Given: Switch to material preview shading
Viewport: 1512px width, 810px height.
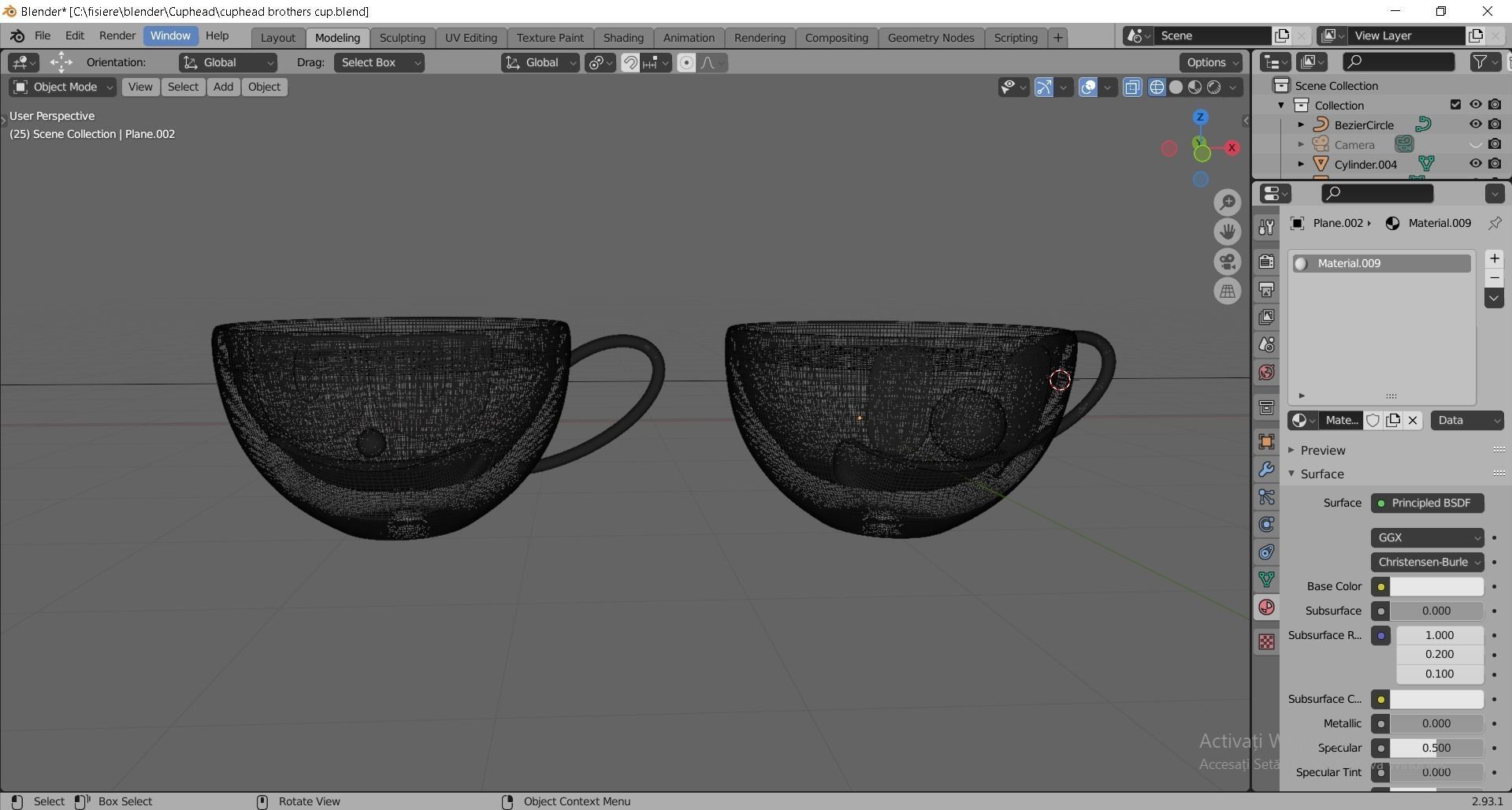Looking at the screenshot, I should click(1195, 87).
